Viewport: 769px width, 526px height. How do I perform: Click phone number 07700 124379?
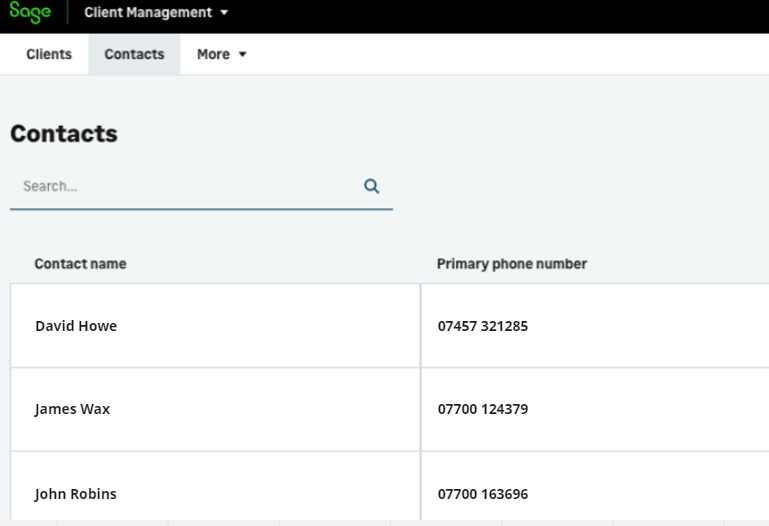click(483, 409)
